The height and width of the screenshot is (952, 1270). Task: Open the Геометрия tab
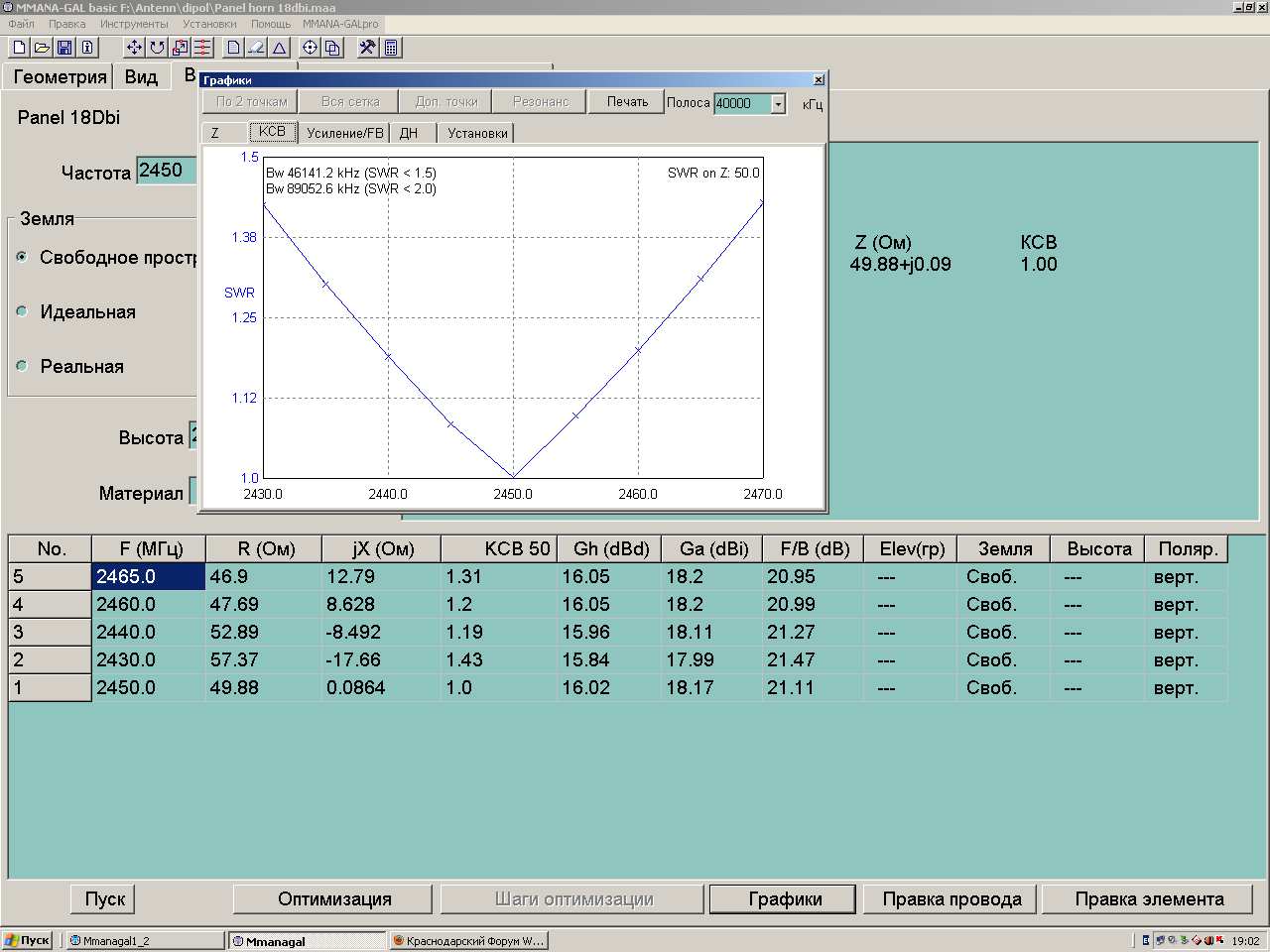pyautogui.click(x=60, y=77)
